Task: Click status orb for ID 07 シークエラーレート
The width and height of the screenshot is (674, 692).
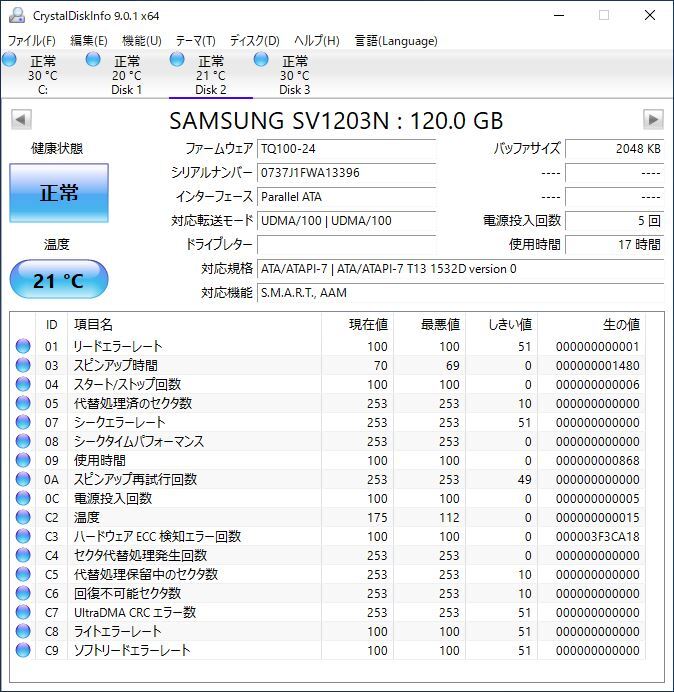Action: coord(23,422)
